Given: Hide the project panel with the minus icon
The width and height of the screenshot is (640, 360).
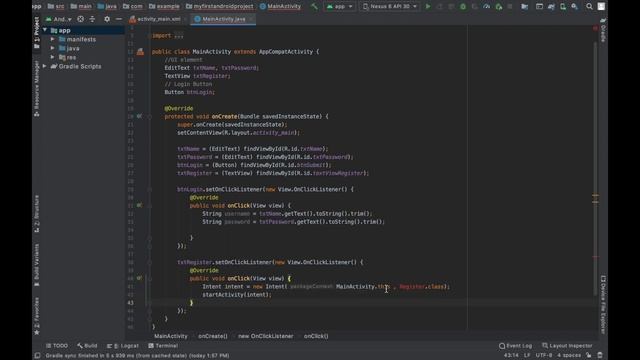Looking at the screenshot, I should tap(119, 19).
